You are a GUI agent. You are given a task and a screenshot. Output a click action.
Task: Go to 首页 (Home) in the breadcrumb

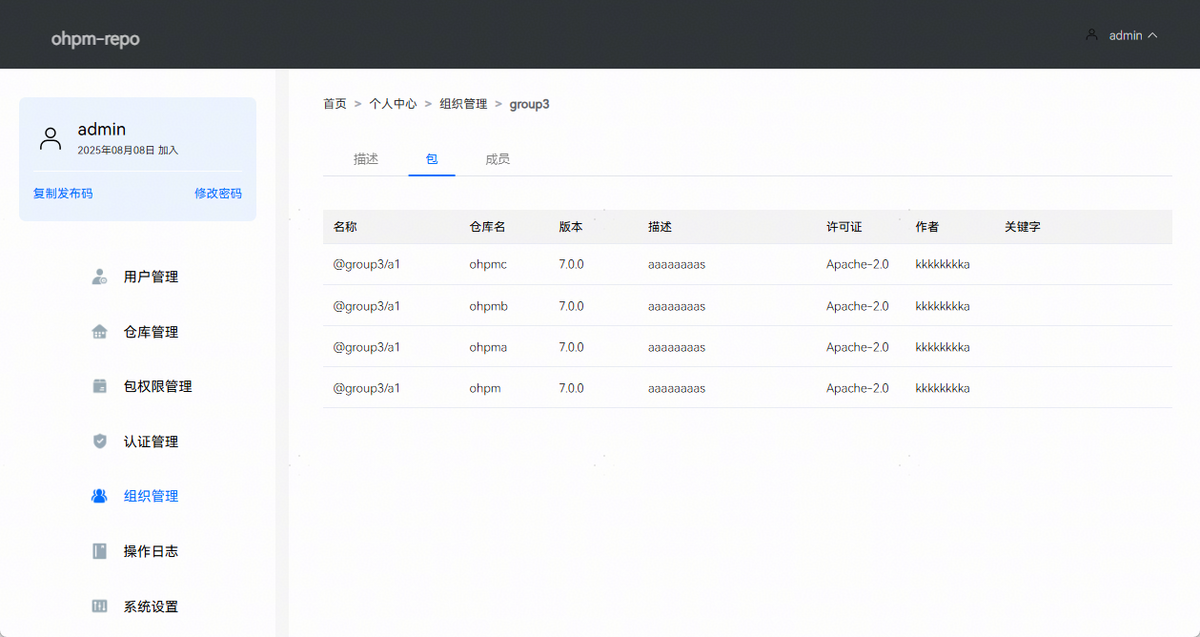pyautogui.click(x=335, y=104)
